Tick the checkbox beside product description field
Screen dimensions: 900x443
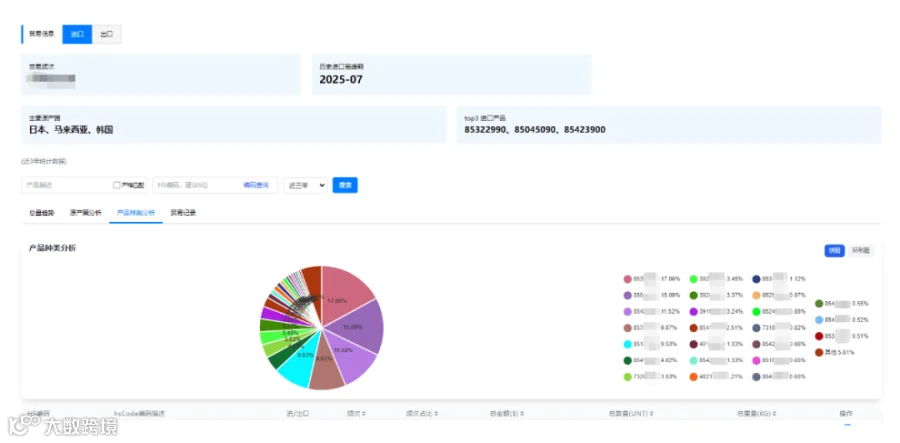coord(117,185)
